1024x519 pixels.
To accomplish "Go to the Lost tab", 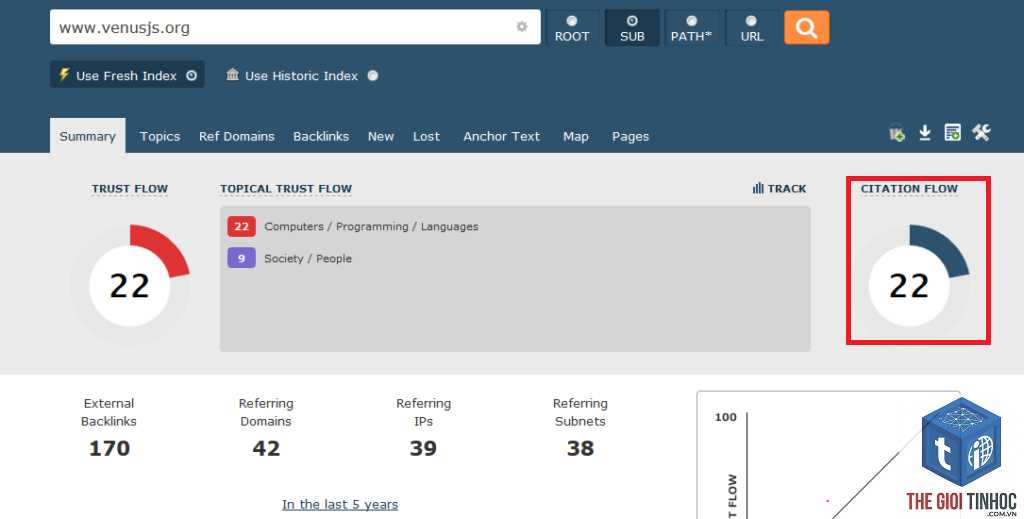I will [426, 136].
